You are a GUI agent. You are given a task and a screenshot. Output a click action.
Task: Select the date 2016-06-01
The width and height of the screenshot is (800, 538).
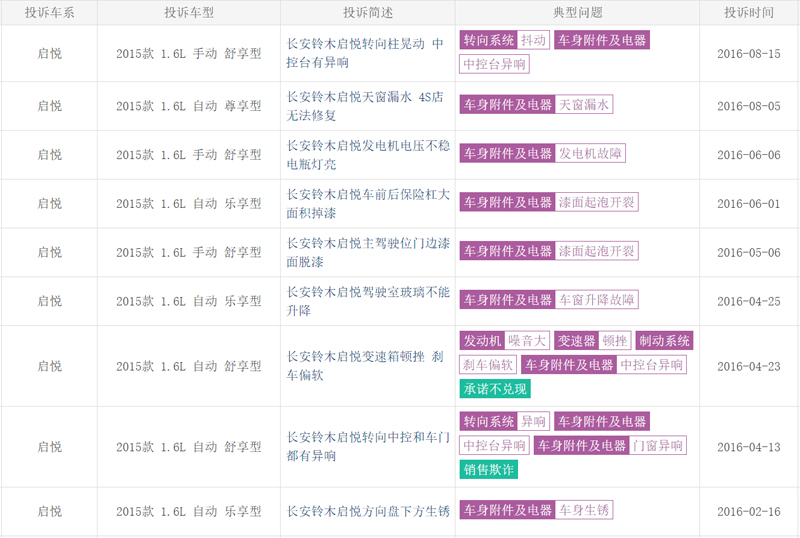tap(748, 204)
